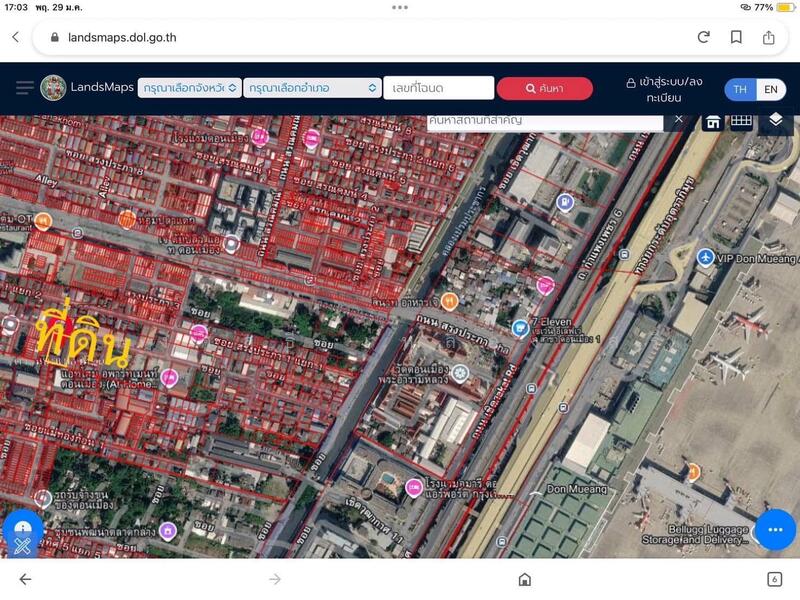Go to browser home page
The height and width of the screenshot is (600, 800).
pos(524,579)
